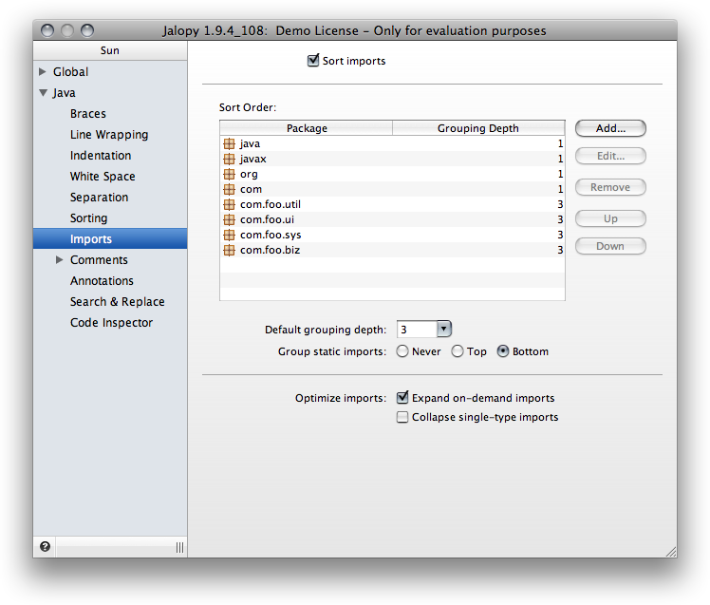Screen dimensions: 710x605
Task: Select the Global tree item label
Action: 71,72
